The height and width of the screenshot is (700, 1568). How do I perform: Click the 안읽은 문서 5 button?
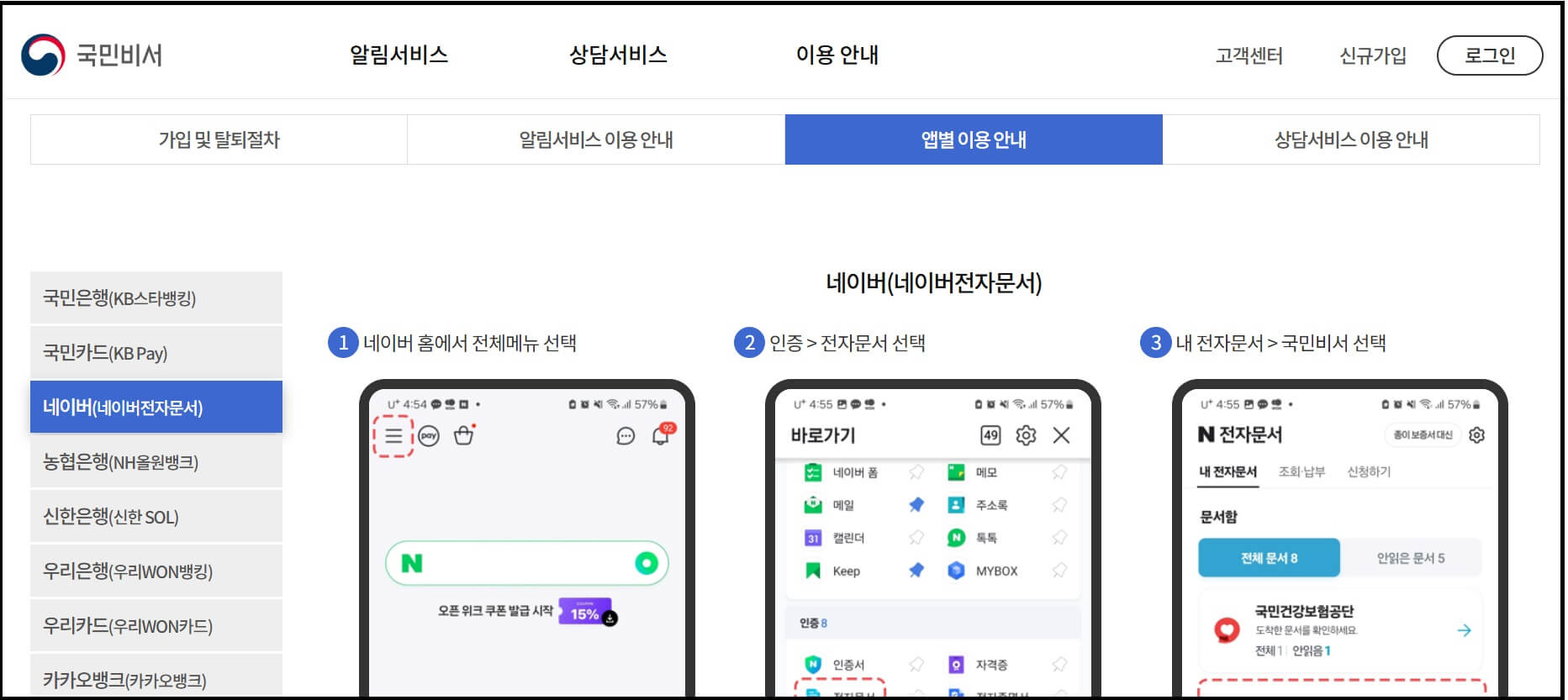[x=1411, y=558]
